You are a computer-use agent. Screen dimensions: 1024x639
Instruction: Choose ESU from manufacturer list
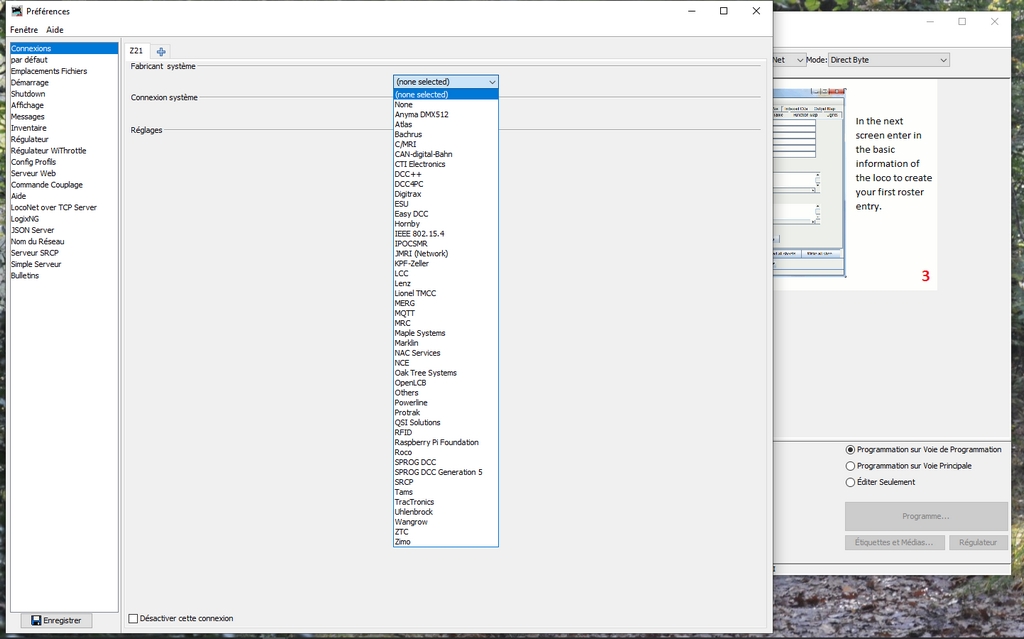coord(445,204)
